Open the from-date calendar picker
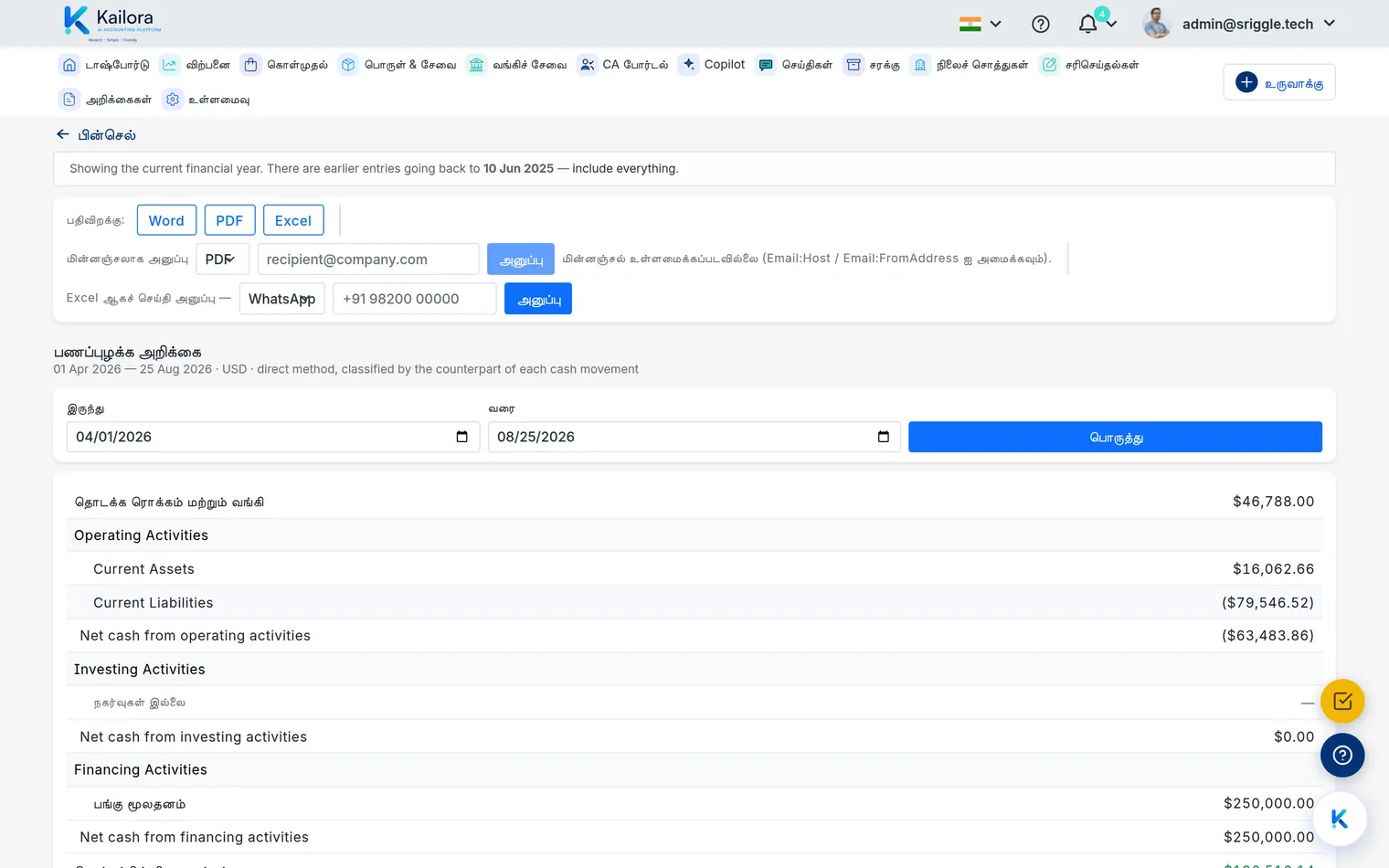Image resolution: width=1389 pixels, height=868 pixels. [x=461, y=437]
